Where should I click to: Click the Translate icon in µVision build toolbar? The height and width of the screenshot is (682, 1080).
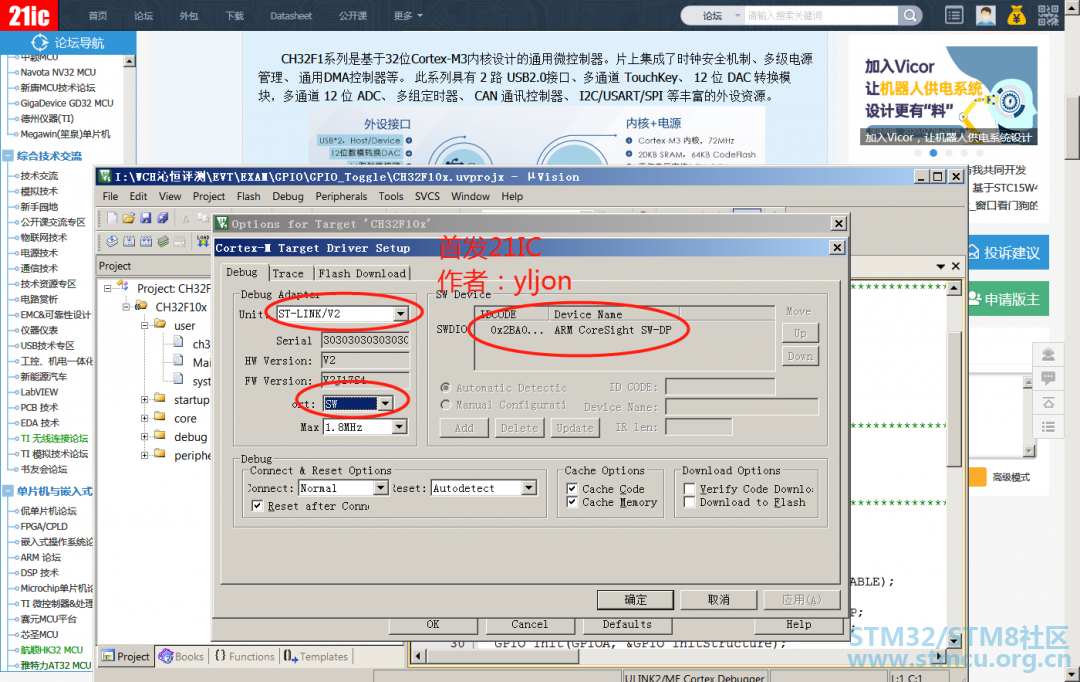point(112,241)
